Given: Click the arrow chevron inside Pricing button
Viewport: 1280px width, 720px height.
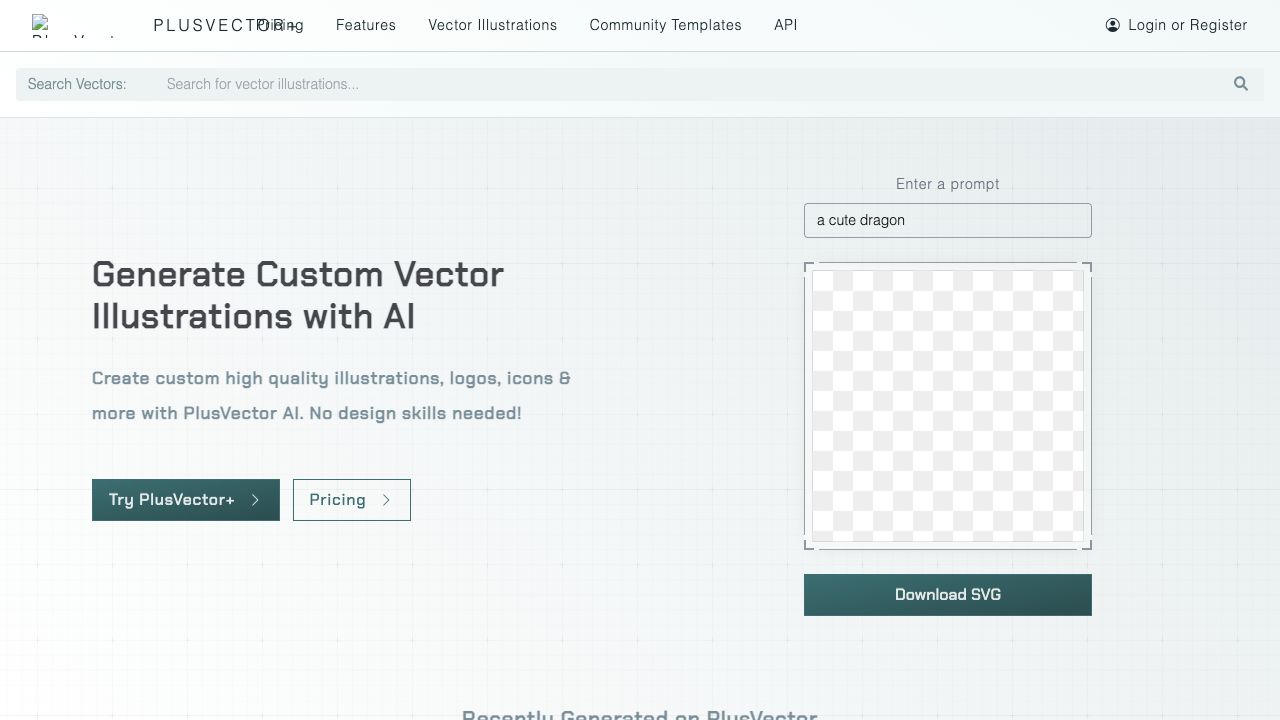Looking at the screenshot, I should click(x=387, y=500).
